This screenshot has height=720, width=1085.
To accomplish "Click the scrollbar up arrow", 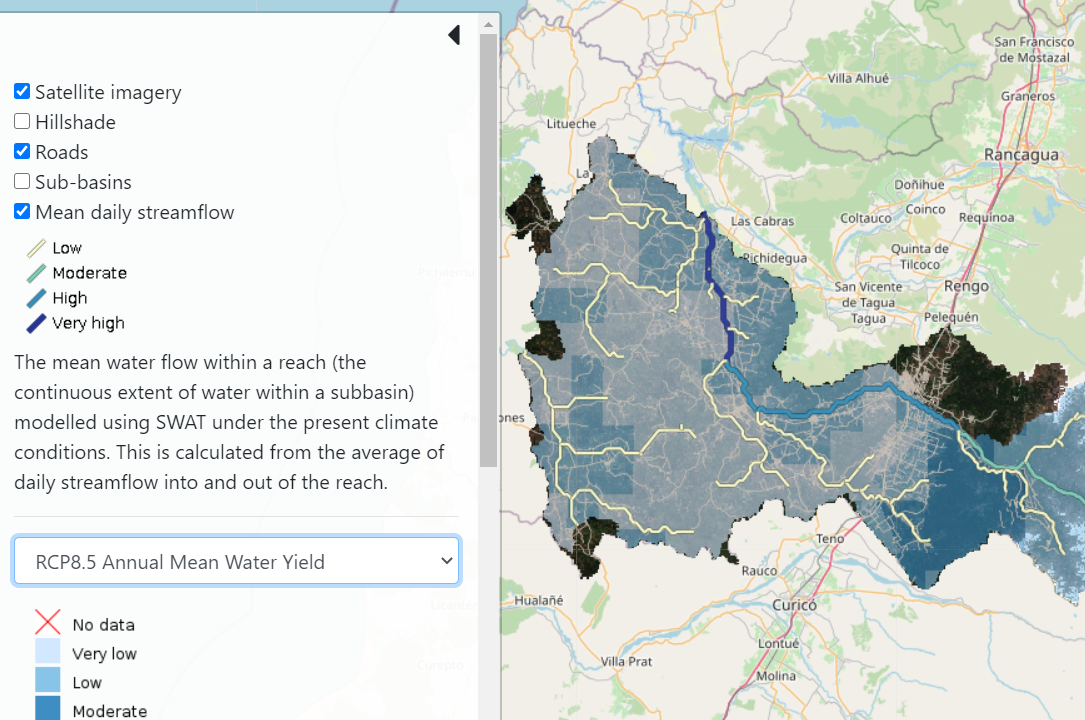I will (488, 24).
